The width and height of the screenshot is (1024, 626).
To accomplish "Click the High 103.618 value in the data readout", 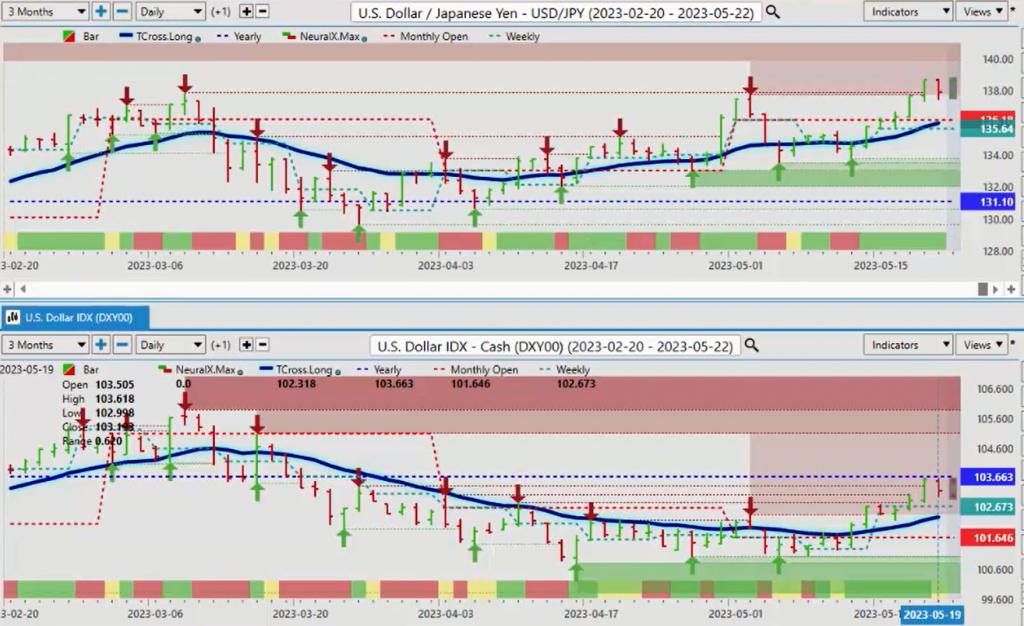I will [x=114, y=399].
